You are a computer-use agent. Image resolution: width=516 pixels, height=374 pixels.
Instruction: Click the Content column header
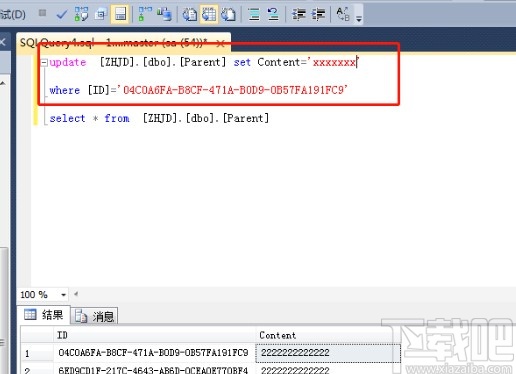point(328,335)
